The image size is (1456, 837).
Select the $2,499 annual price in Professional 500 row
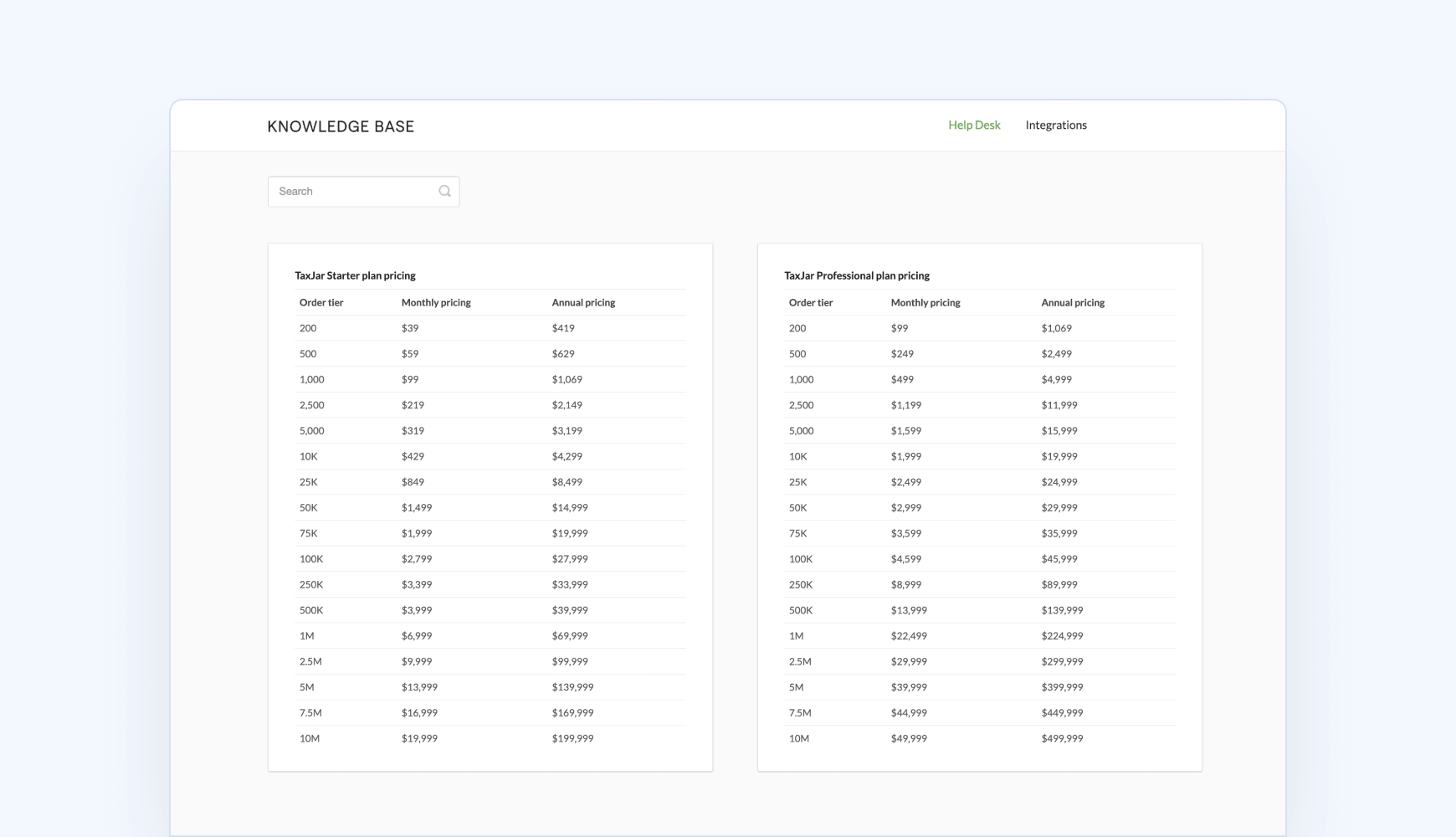pos(1057,354)
